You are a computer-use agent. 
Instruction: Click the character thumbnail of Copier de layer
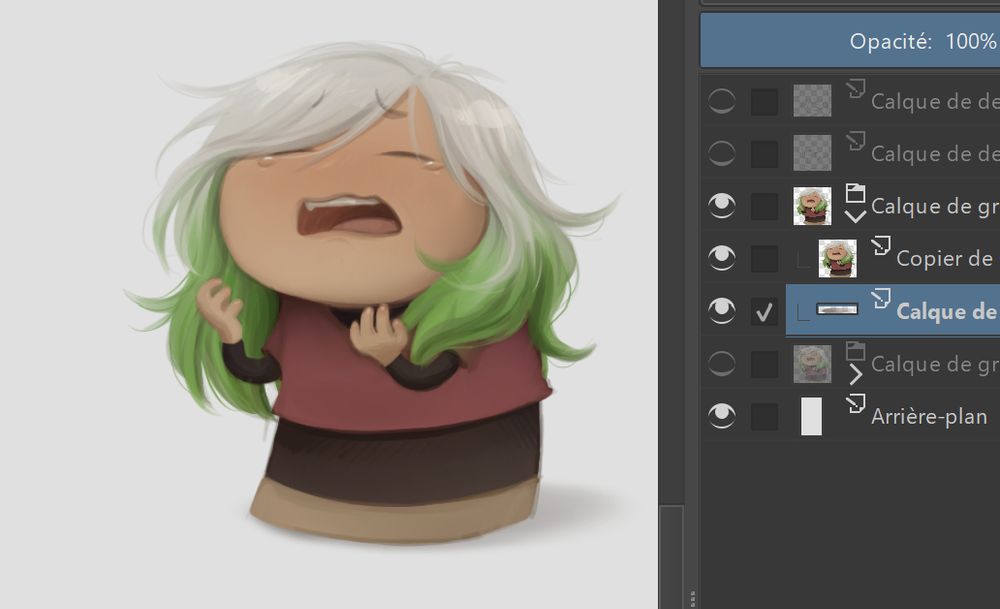point(837,258)
